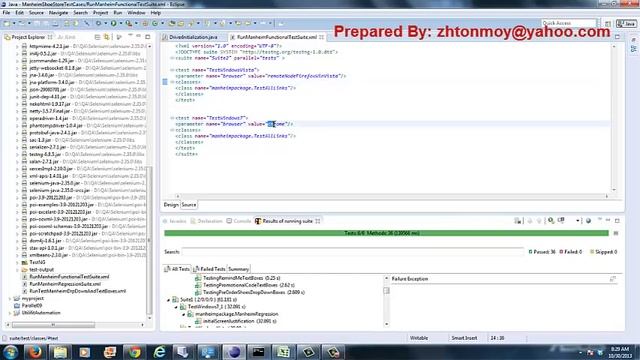Image resolution: width=640 pixels, height=360 pixels.
Task: Click the compare result icon beside Failure Exception
Action: click(613, 279)
